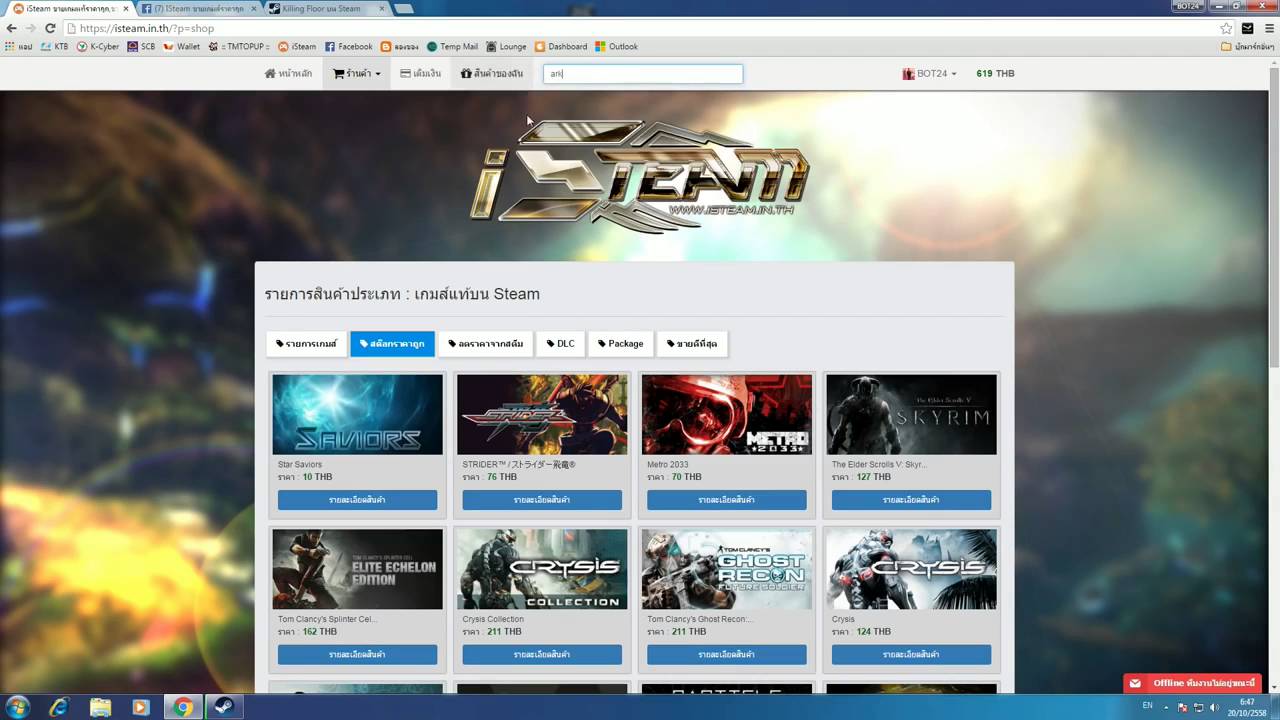
Task: Open the Lounge bookmark
Action: point(506,46)
